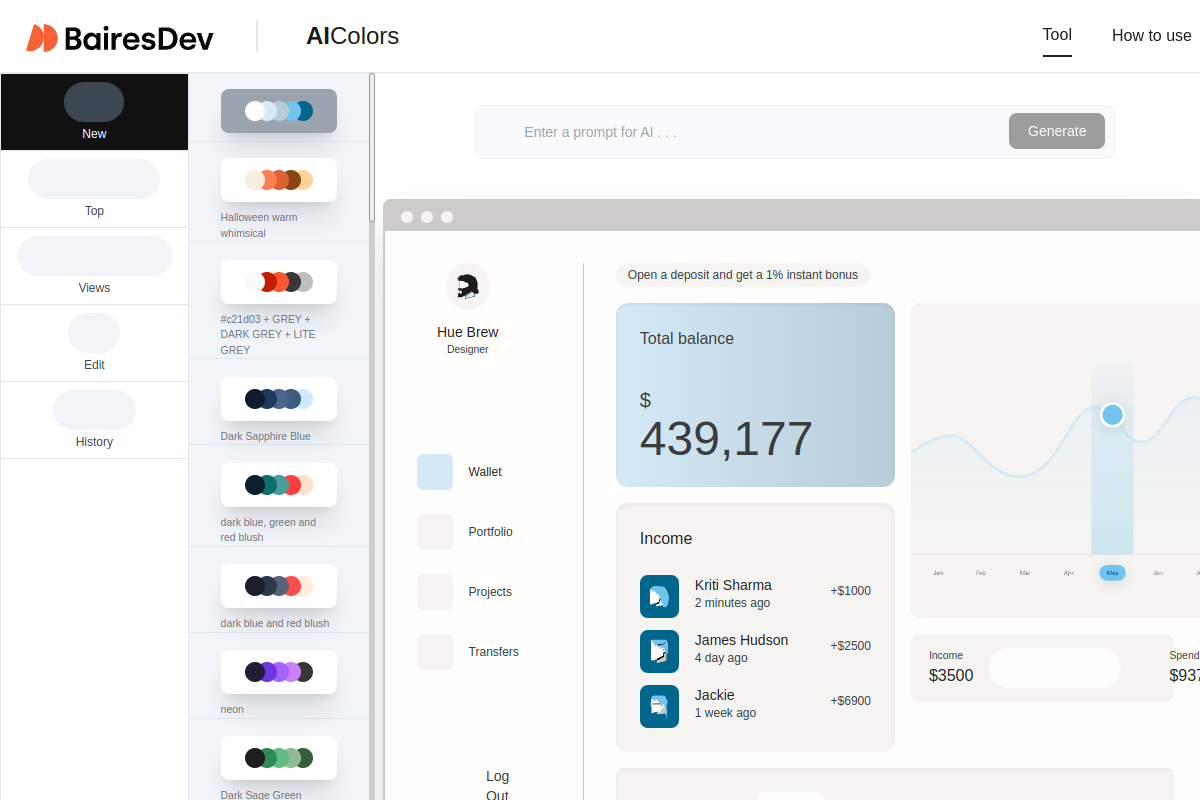Open the How to use tab
Image resolution: width=1200 pixels, height=800 pixels.
pyautogui.click(x=1152, y=36)
